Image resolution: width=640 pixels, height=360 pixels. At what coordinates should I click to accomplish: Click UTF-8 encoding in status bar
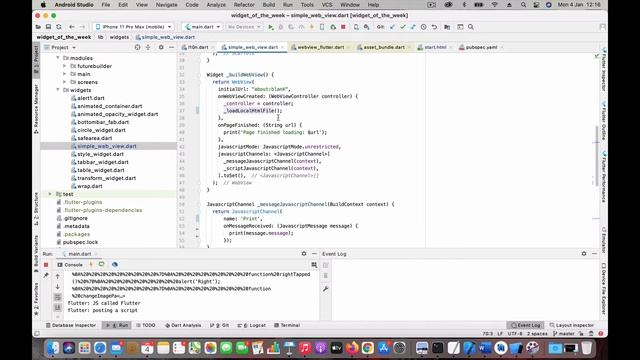tap(515, 334)
